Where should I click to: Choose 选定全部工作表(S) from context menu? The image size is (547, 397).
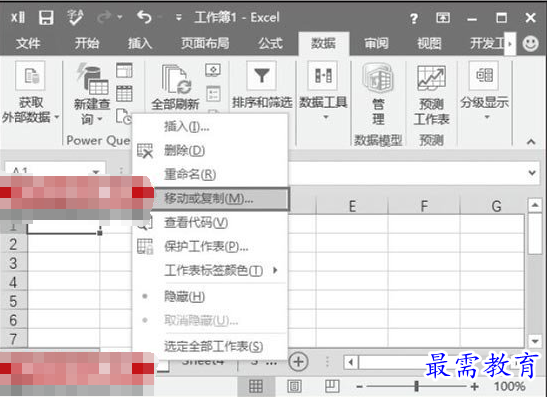pos(210,346)
